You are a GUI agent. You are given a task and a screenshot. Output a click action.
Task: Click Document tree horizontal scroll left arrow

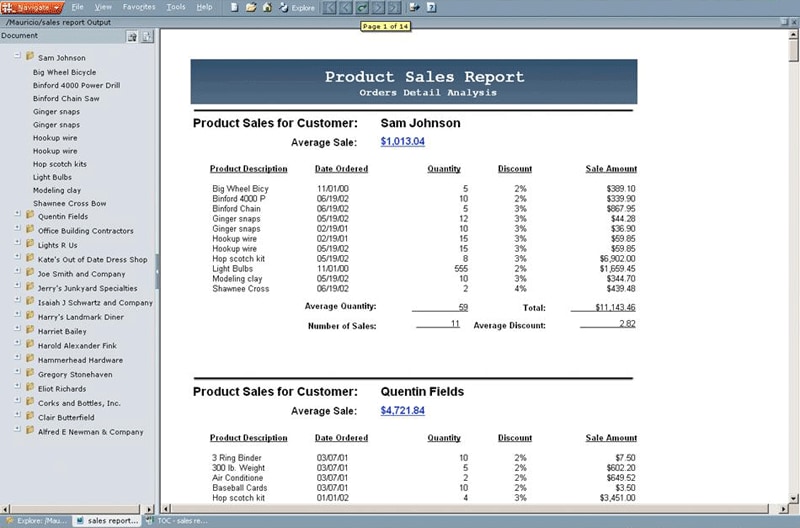click(x=6, y=509)
